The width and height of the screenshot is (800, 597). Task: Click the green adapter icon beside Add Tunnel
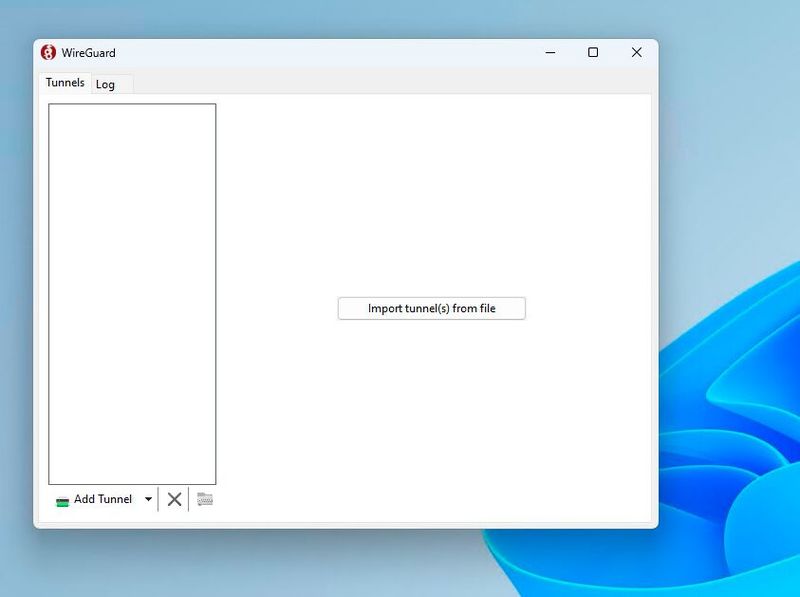pos(62,500)
